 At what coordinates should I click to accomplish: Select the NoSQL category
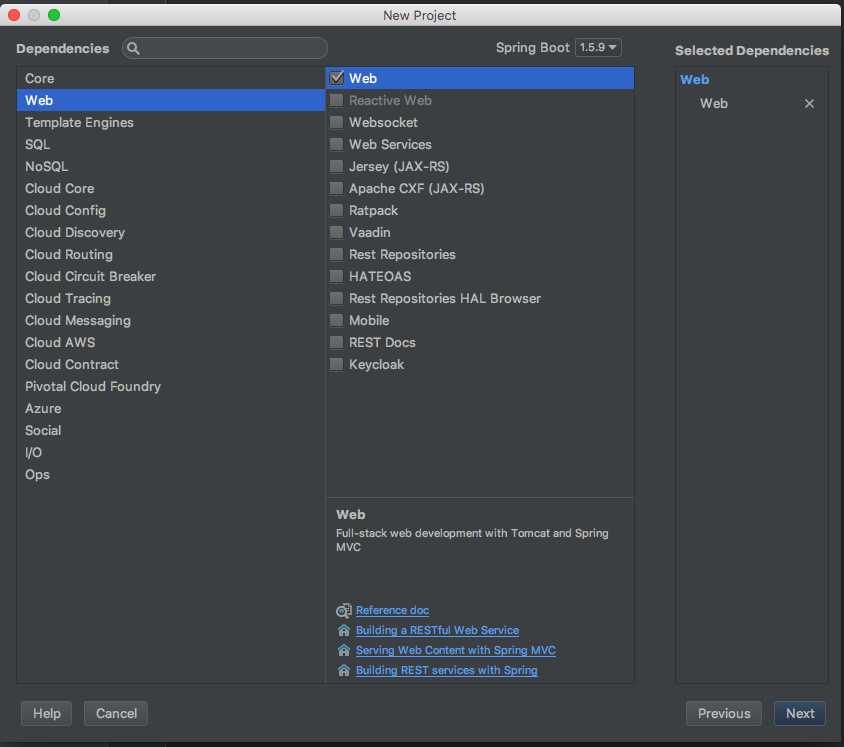(x=171, y=166)
